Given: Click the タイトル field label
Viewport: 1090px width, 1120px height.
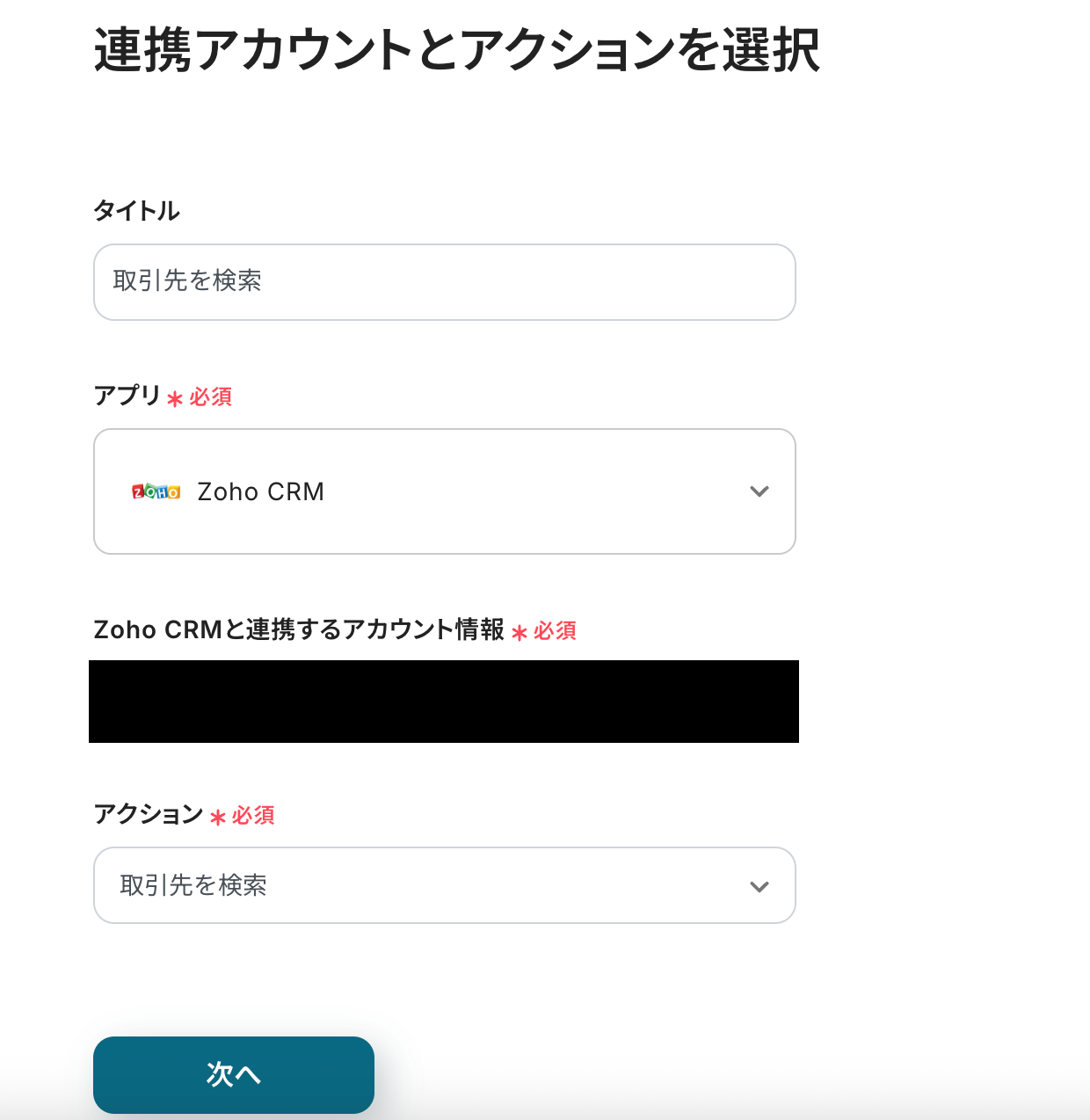Looking at the screenshot, I should pyautogui.click(x=136, y=211).
